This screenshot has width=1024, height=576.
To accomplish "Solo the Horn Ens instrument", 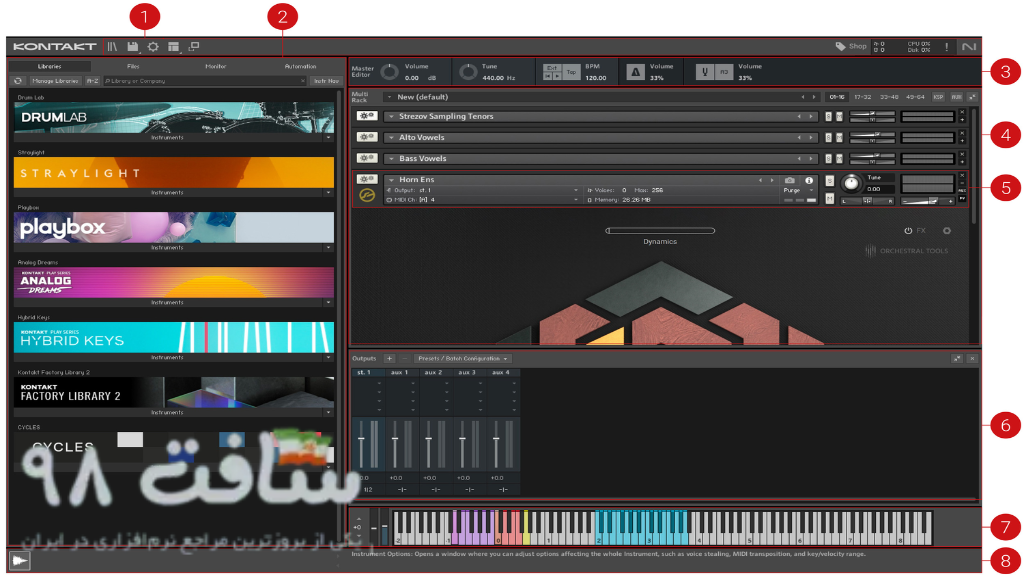I will point(829,181).
